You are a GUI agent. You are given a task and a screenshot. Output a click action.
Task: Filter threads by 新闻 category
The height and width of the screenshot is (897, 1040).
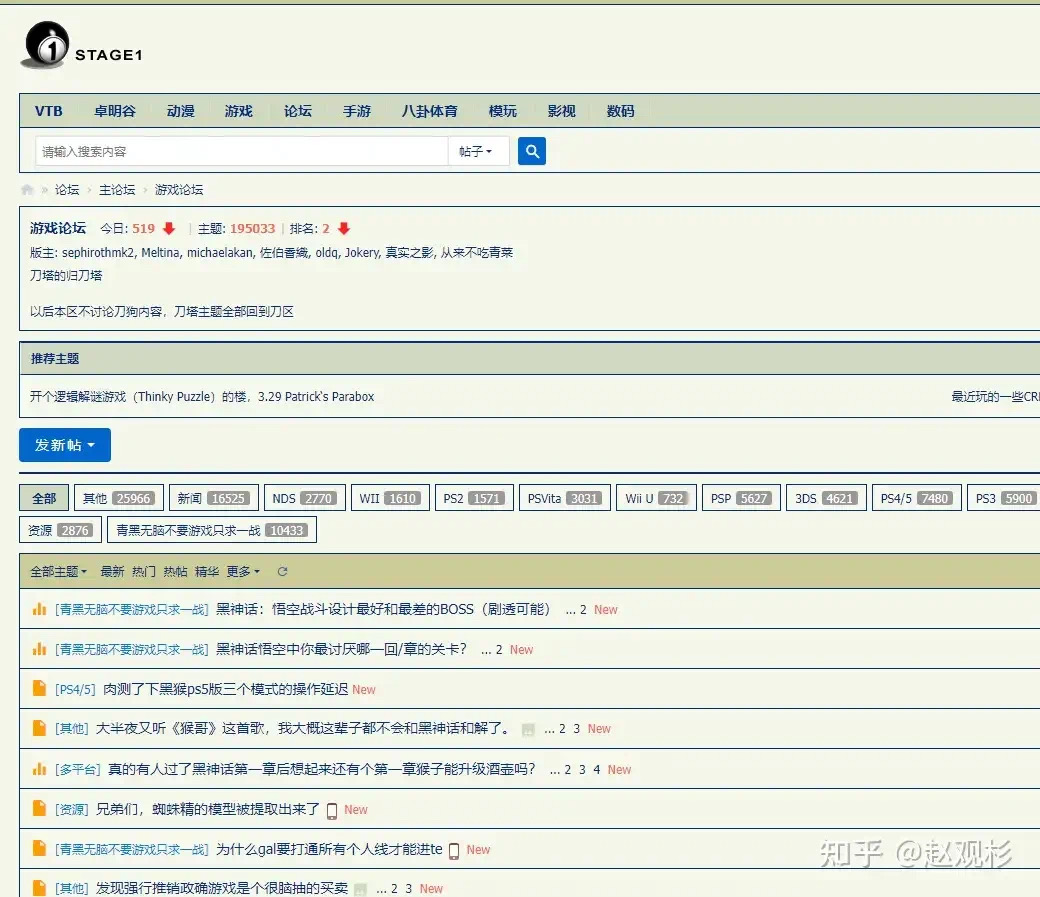[x=214, y=498]
